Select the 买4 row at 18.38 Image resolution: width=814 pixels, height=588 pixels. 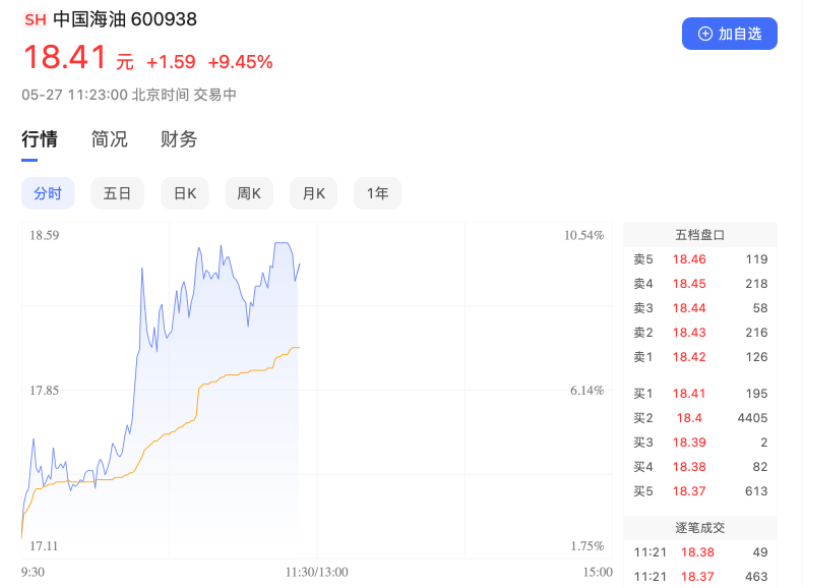700,467
